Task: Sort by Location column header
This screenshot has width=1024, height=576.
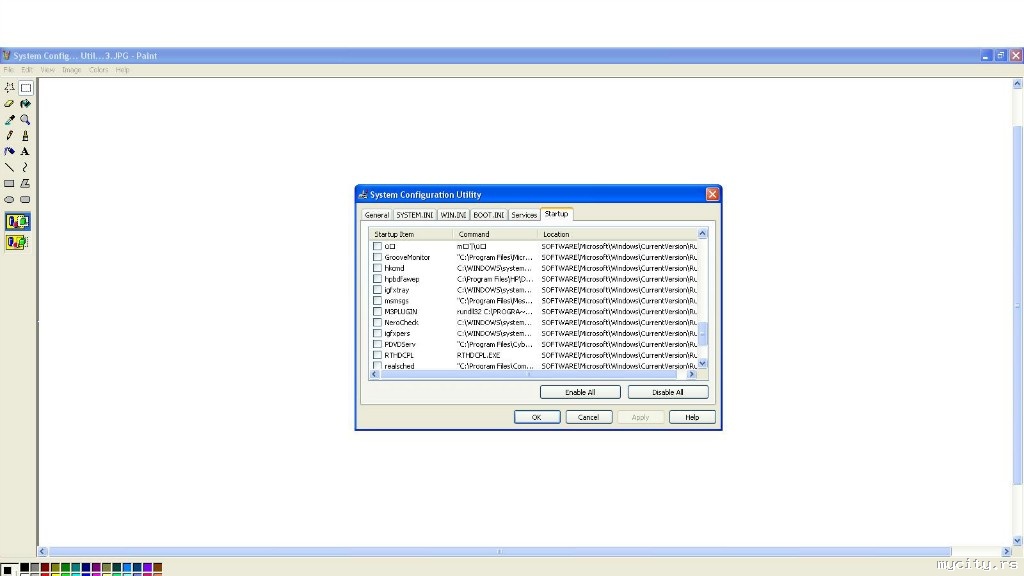Action: pyautogui.click(x=617, y=234)
